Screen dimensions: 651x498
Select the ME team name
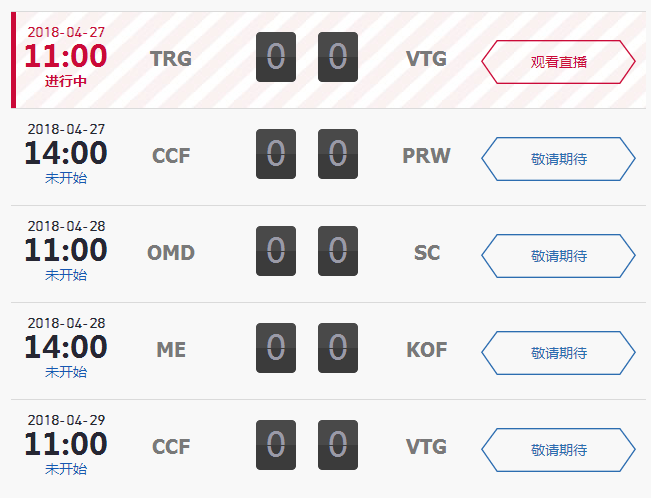pos(171,350)
